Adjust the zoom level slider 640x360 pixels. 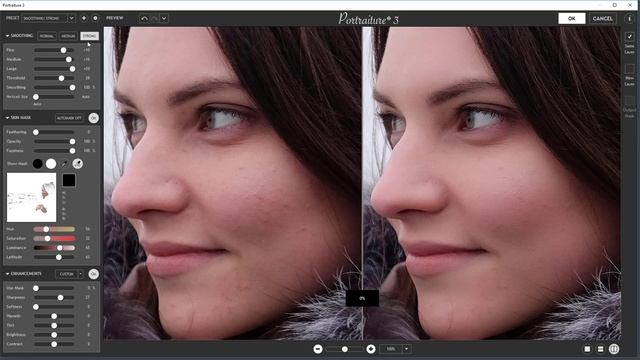344,349
